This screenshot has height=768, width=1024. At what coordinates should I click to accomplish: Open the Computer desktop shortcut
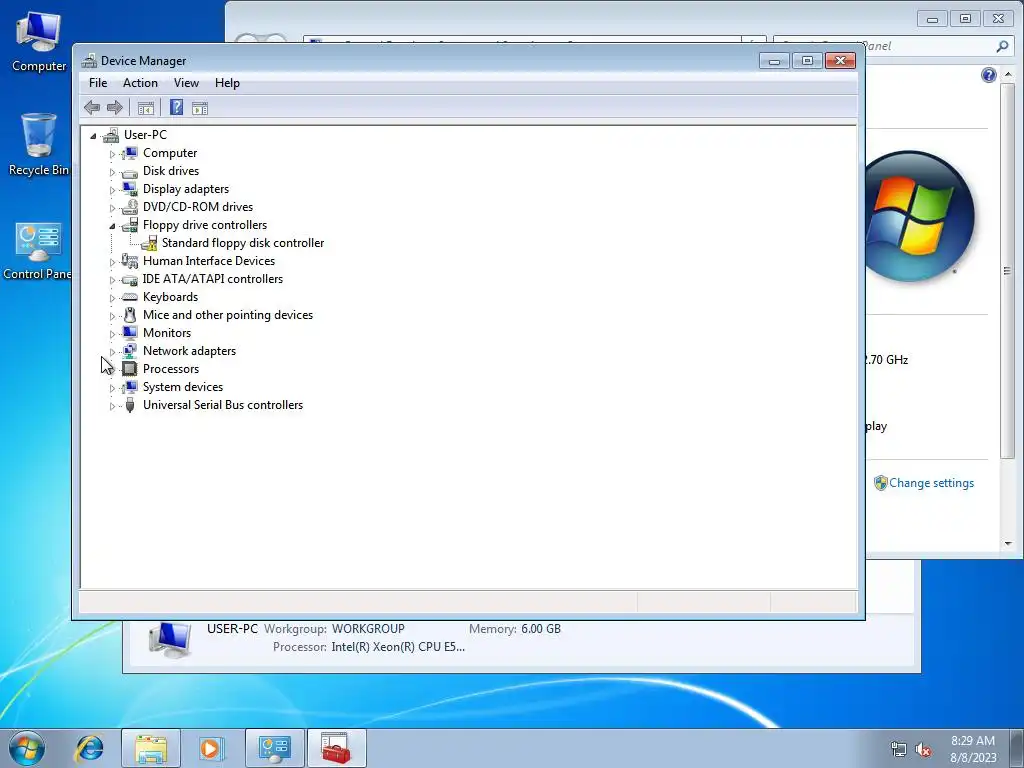point(39,41)
